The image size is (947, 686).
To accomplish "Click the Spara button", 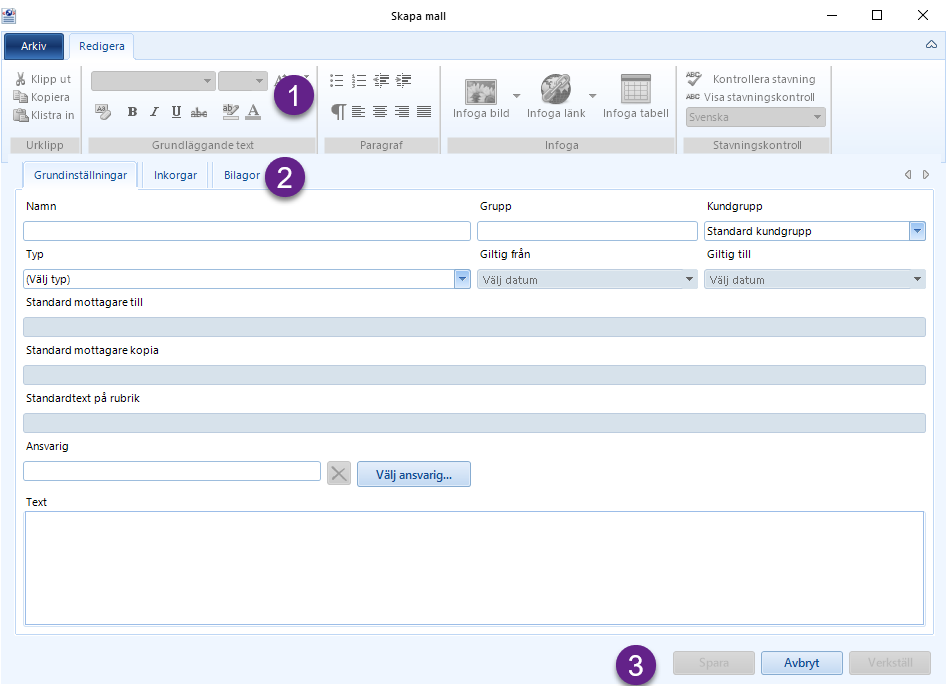I will [714, 662].
